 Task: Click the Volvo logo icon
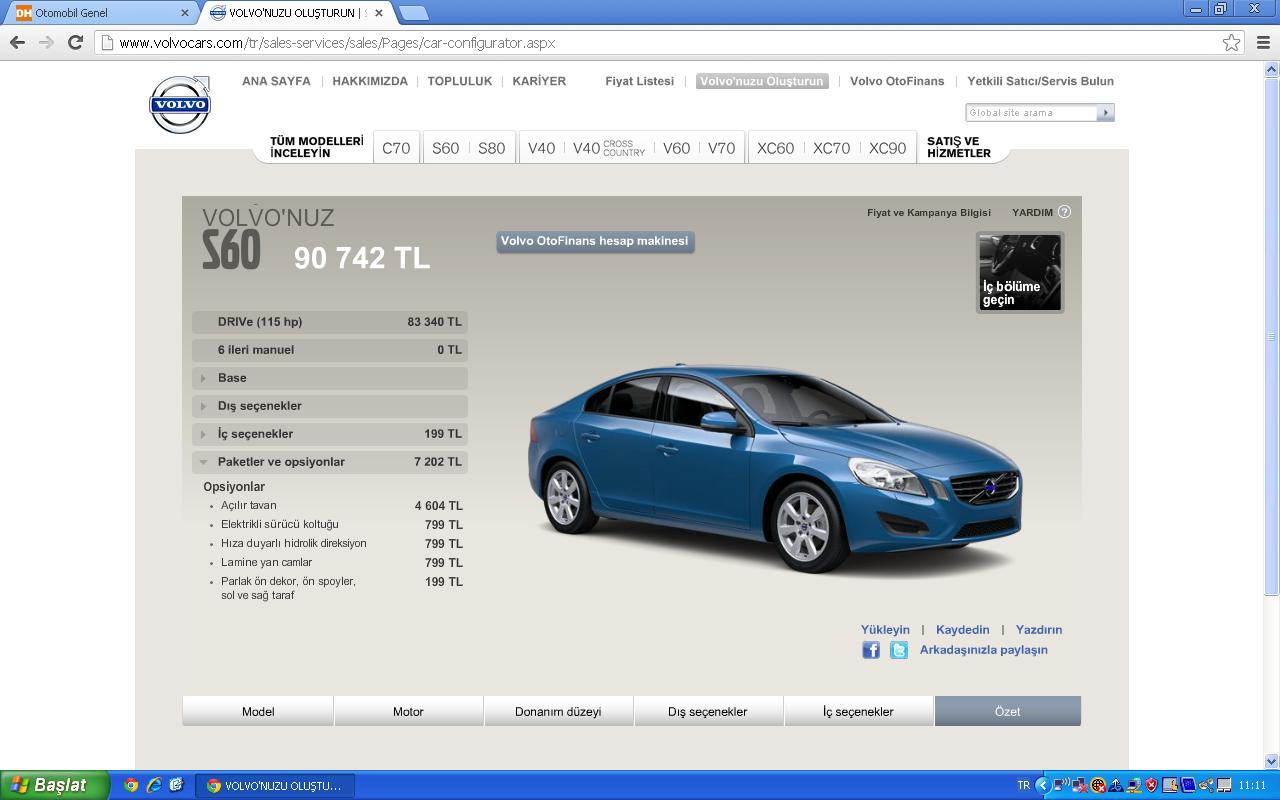[x=180, y=104]
